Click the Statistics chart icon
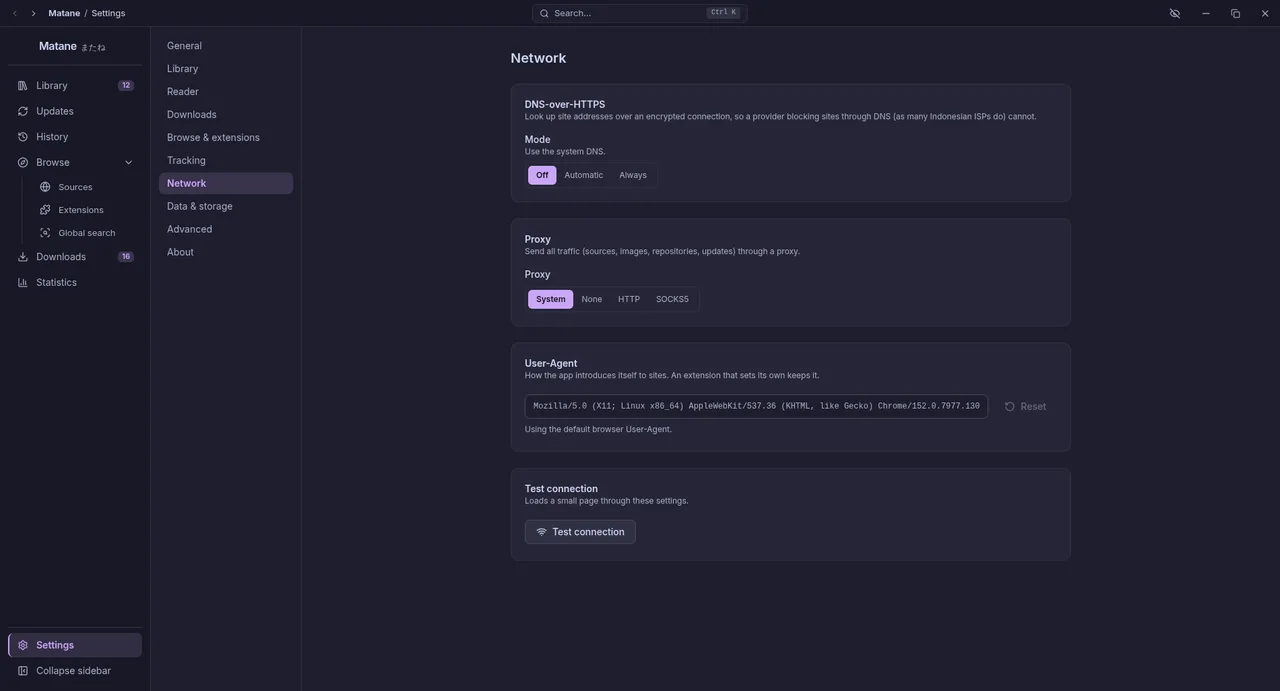This screenshot has height=691, width=1280. pos(23,283)
